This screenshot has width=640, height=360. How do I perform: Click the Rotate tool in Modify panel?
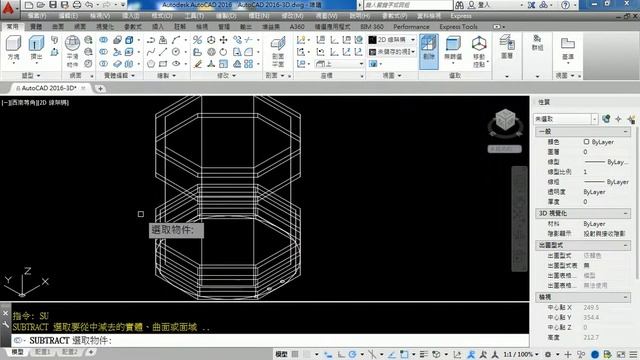pyautogui.click(x=223, y=52)
